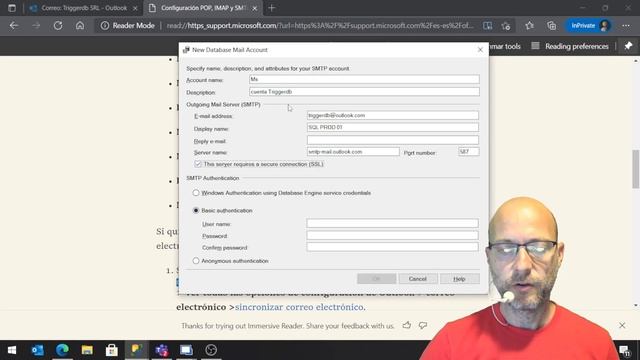
Task: Open tab actions menu icon
Action: (x=12, y=8)
